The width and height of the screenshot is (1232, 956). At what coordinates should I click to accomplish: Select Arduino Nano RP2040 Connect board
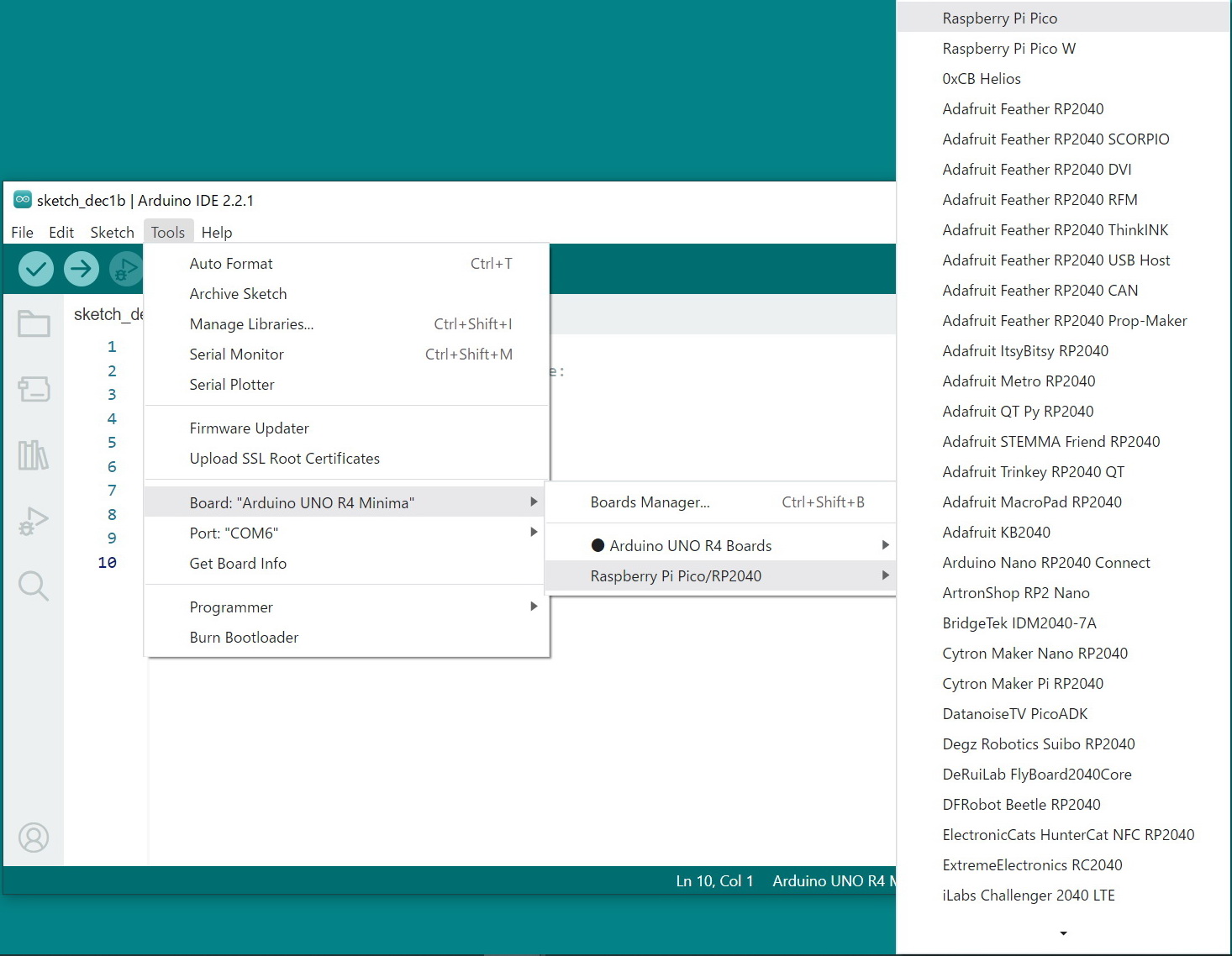pyautogui.click(x=1063, y=563)
